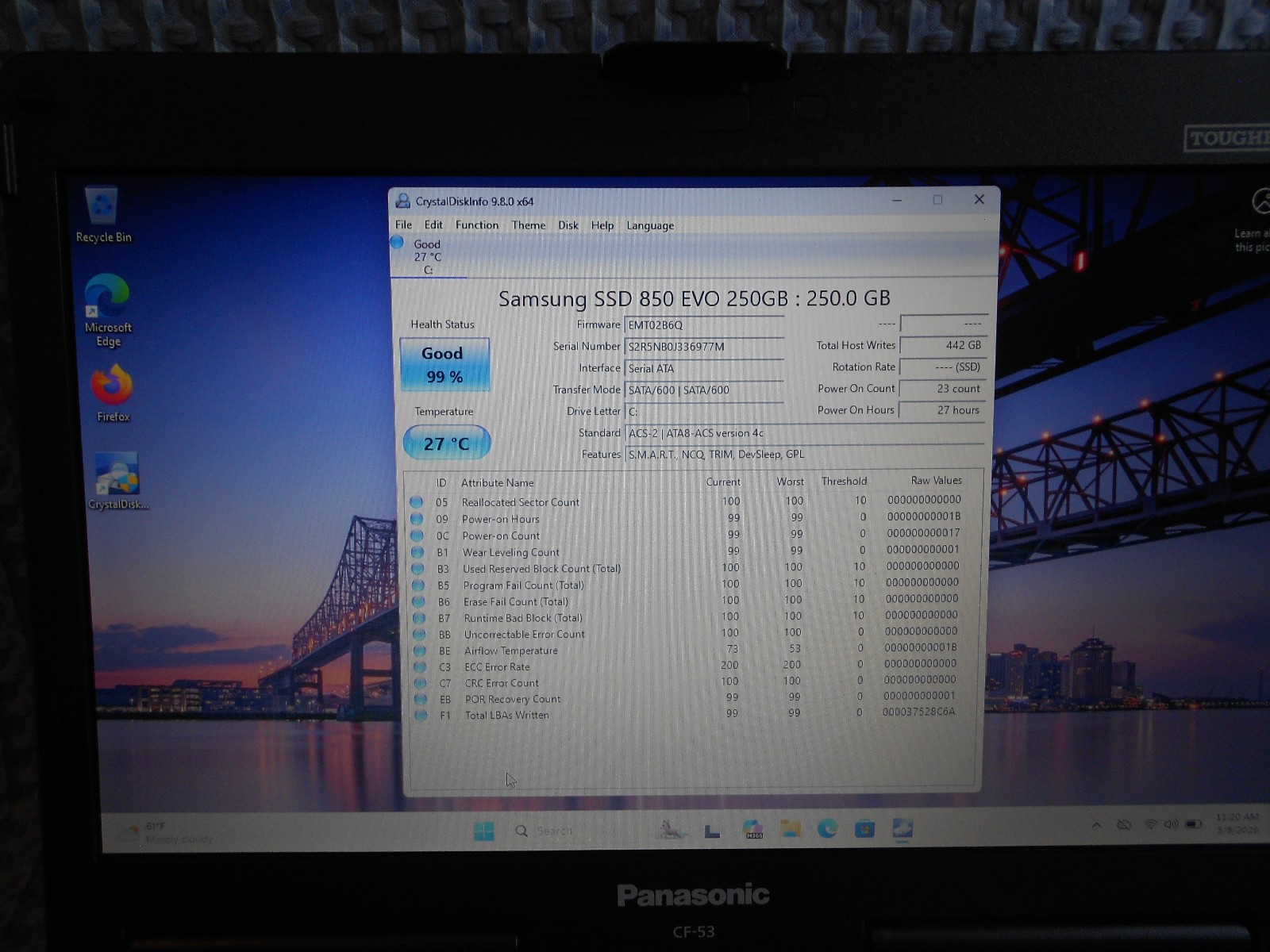
Task: Click the Drive Letter field C:
Action: pos(704,411)
